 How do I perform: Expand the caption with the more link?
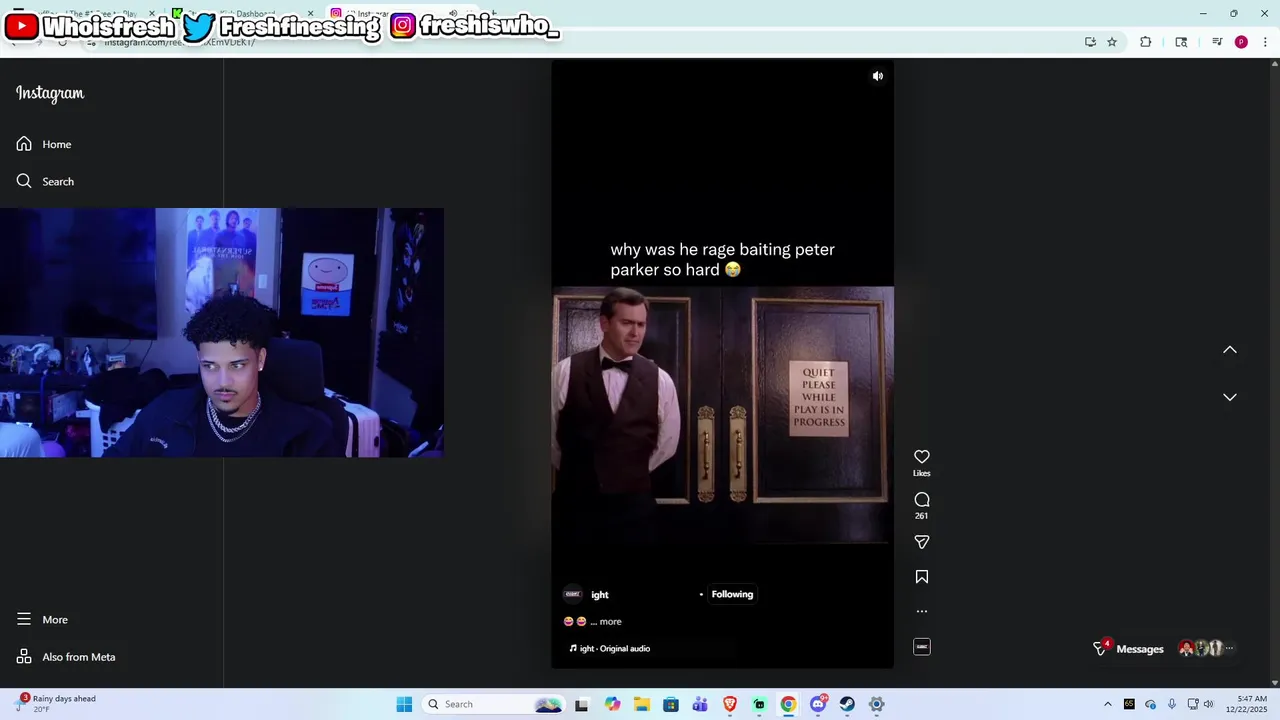(x=610, y=621)
